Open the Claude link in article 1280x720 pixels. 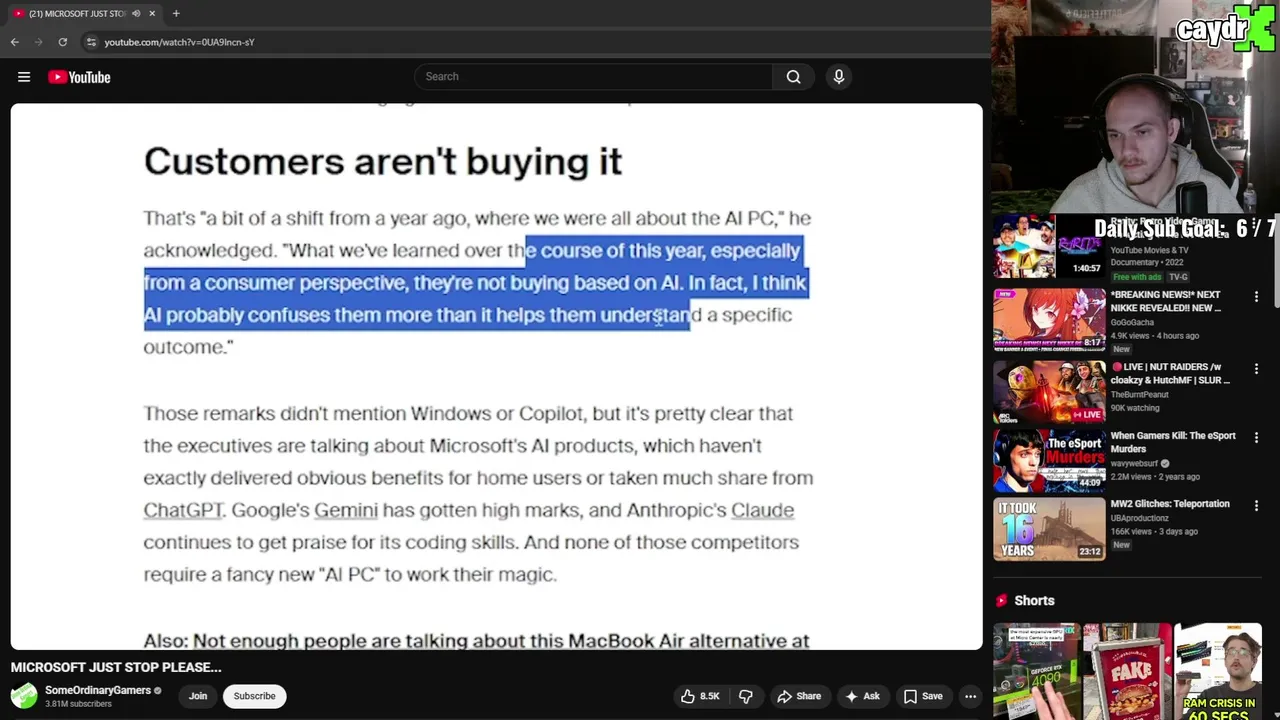(762, 510)
